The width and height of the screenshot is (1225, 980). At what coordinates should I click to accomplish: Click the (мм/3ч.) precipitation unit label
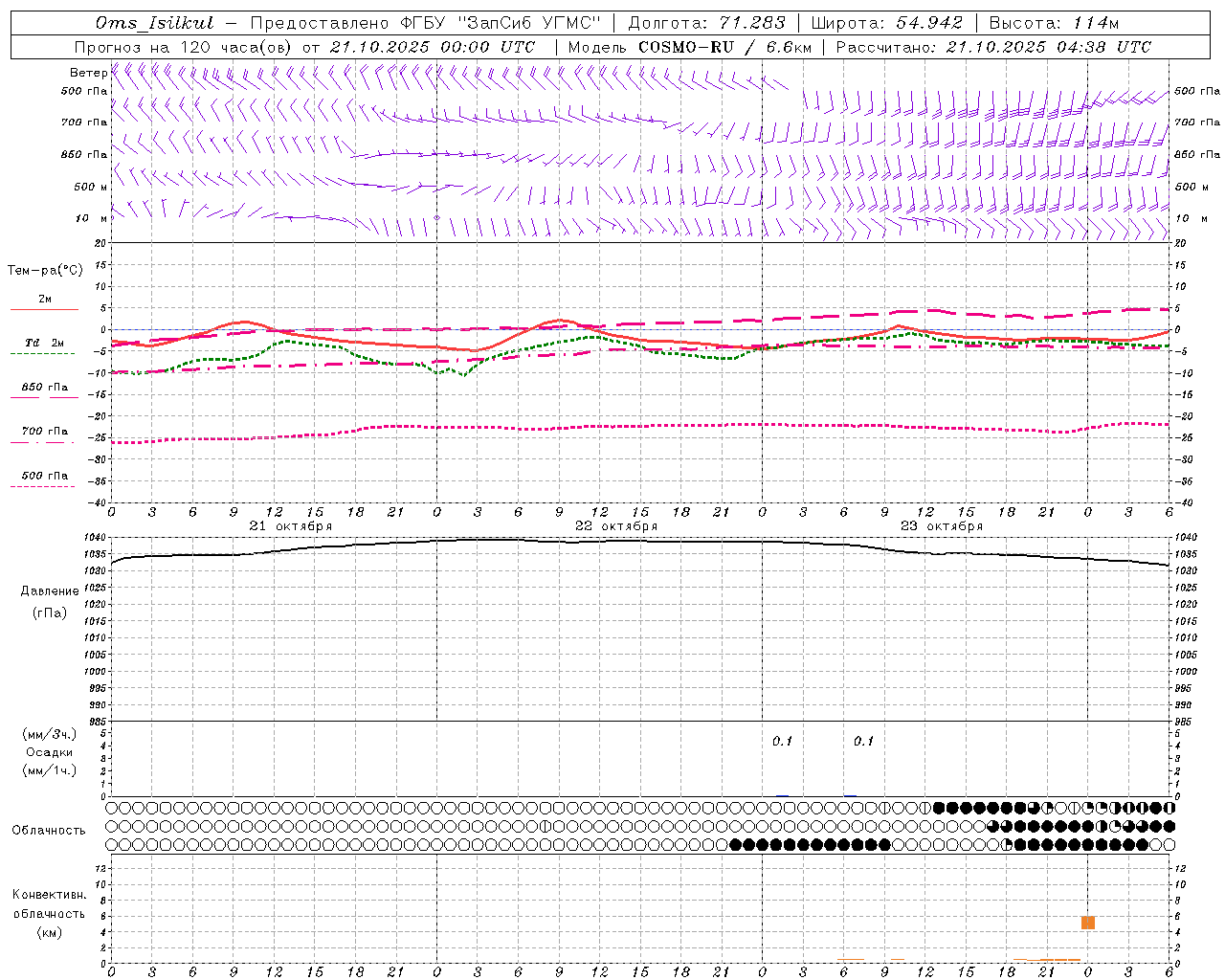pyautogui.click(x=50, y=734)
